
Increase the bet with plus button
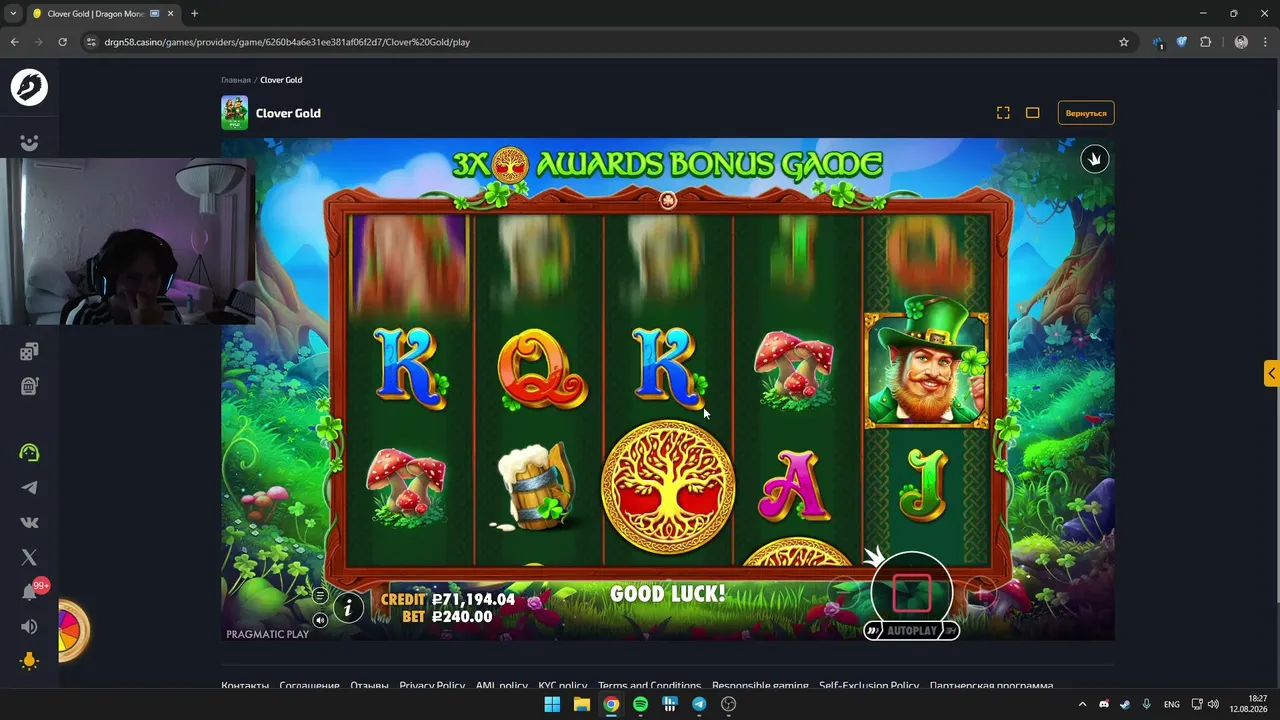click(x=981, y=594)
